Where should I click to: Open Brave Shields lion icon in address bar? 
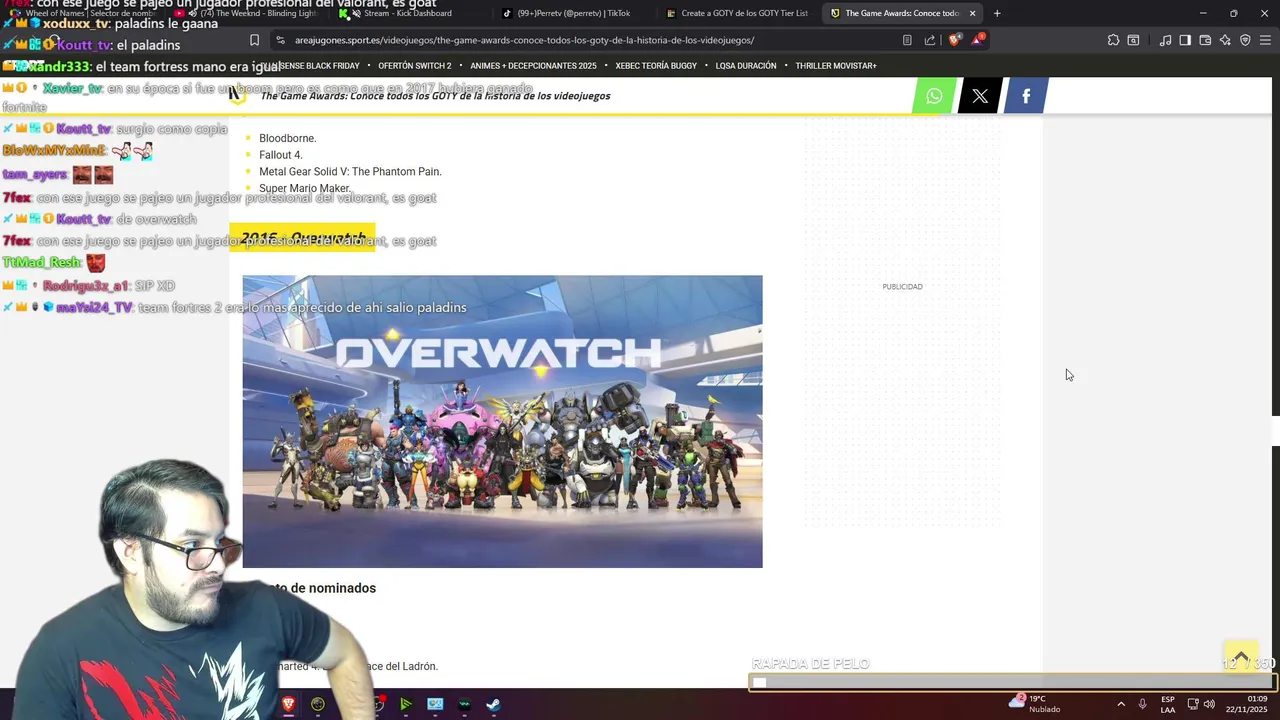955,40
